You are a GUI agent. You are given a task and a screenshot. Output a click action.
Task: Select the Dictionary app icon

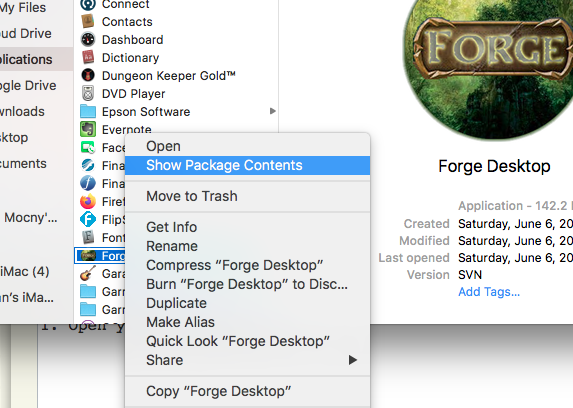(x=88, y=57)
